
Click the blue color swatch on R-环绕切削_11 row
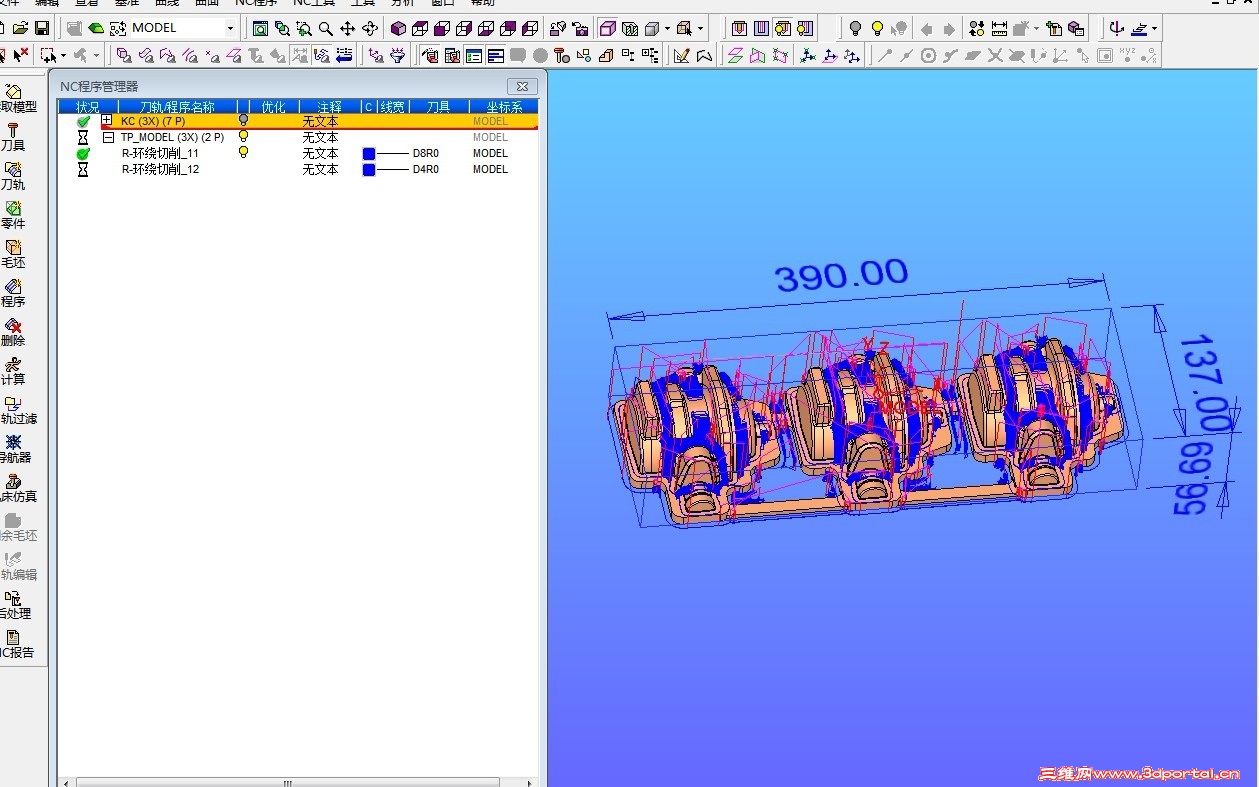(368, 154)
